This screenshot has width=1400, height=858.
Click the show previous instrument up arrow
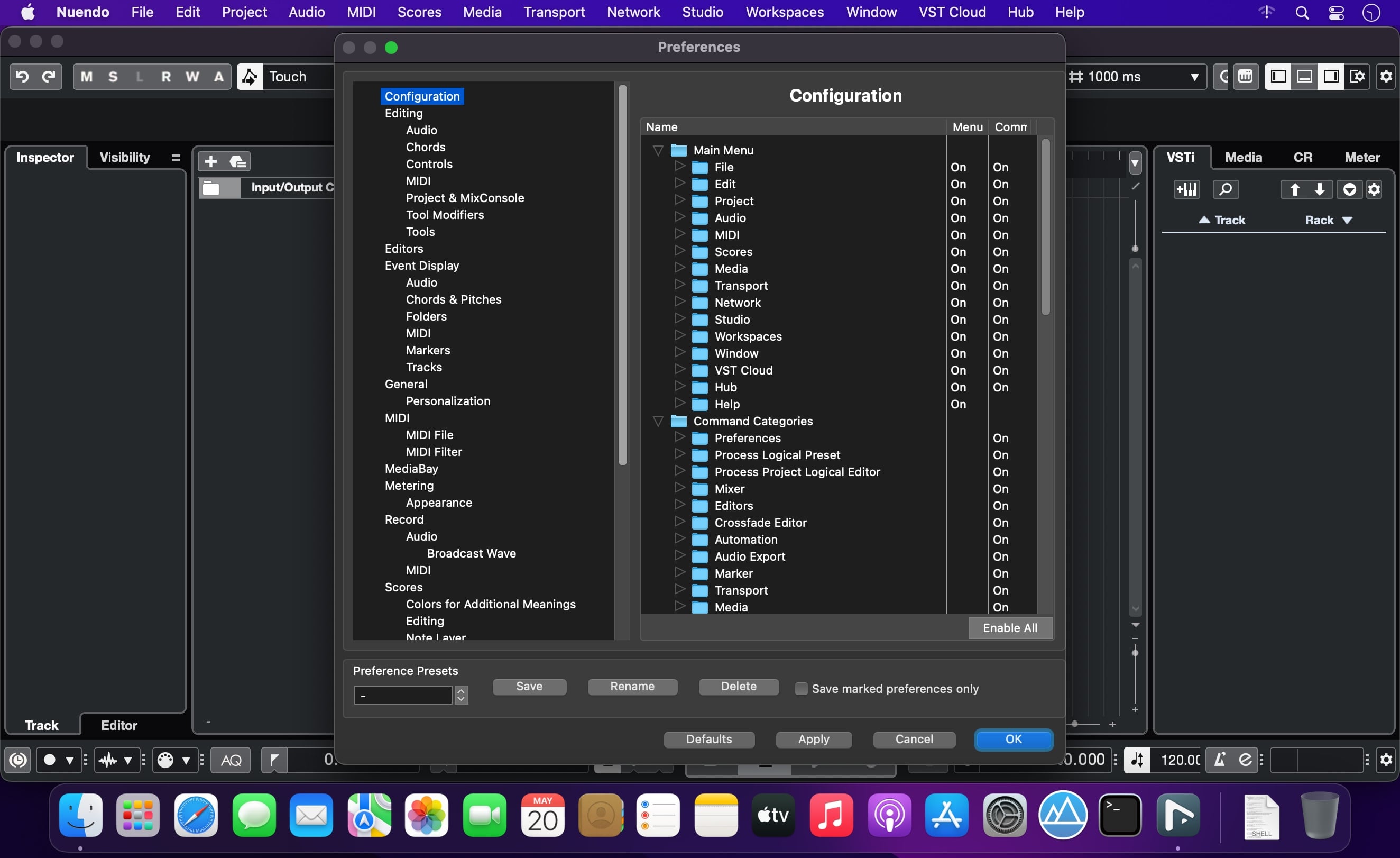click(x=1294, y=189)
